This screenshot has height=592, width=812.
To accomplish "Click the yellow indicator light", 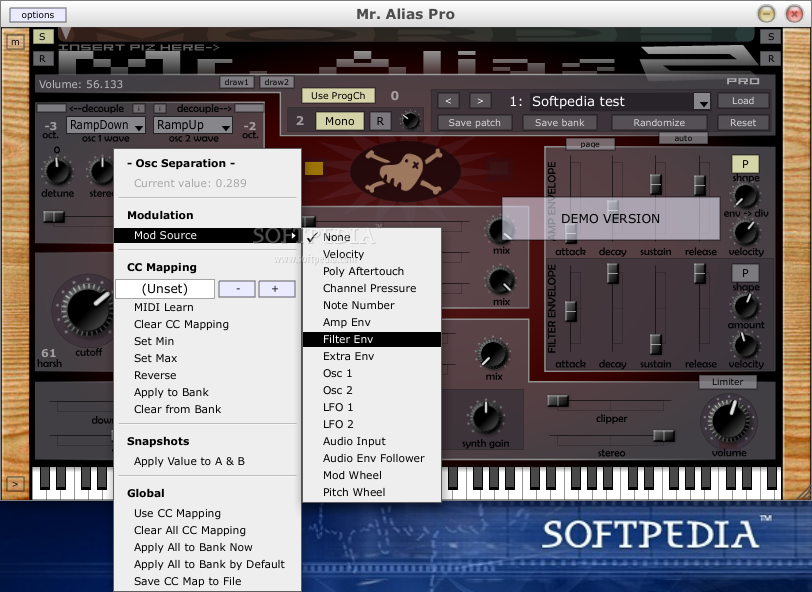I will pyautogui.click(x=314, y=168).
